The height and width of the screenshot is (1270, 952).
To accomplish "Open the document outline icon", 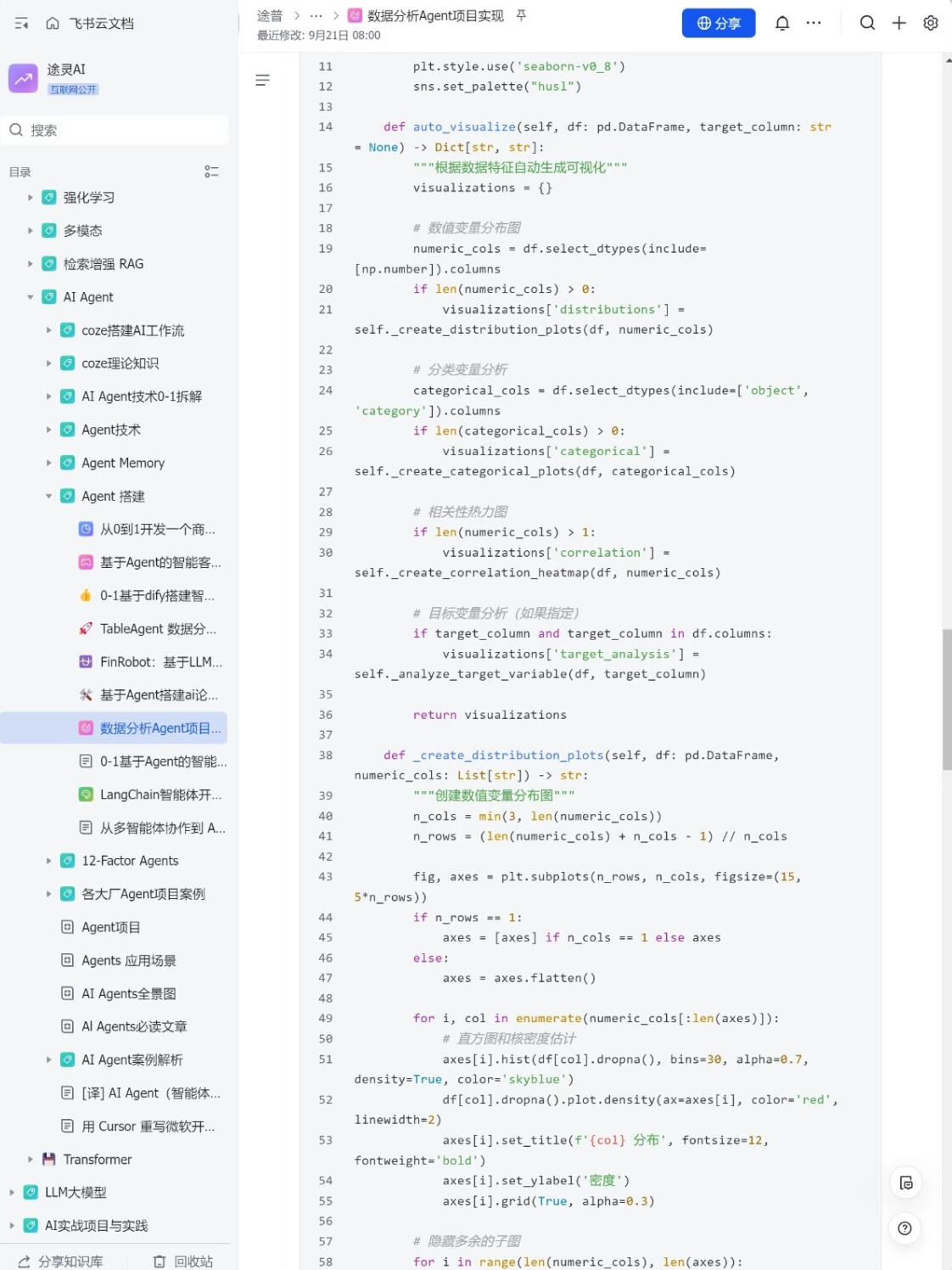I will 263,80.
